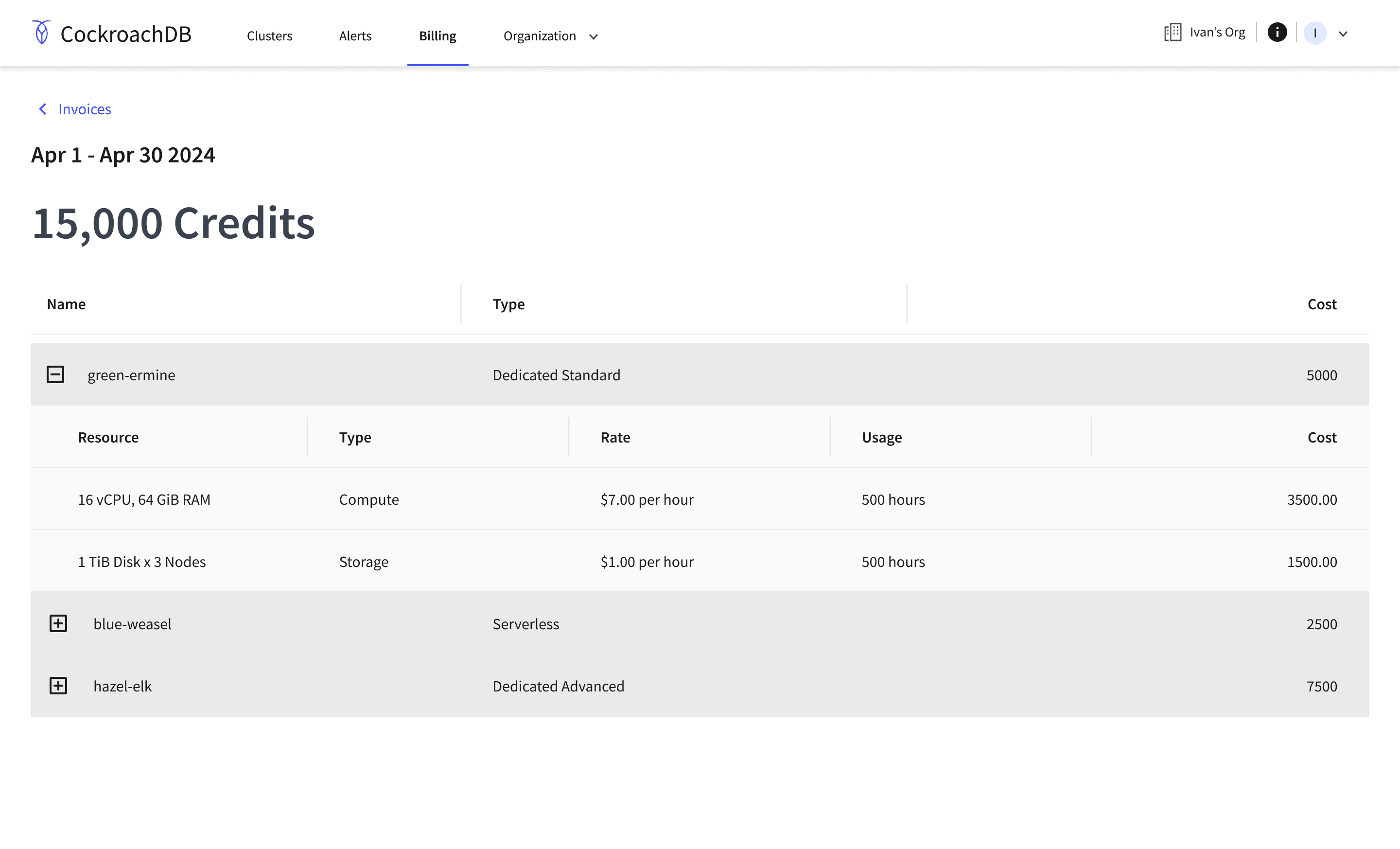This screenshot has width=1400, height=849.
Task: Click the CockroachDB brand name
Action: [x=126, y=34]
